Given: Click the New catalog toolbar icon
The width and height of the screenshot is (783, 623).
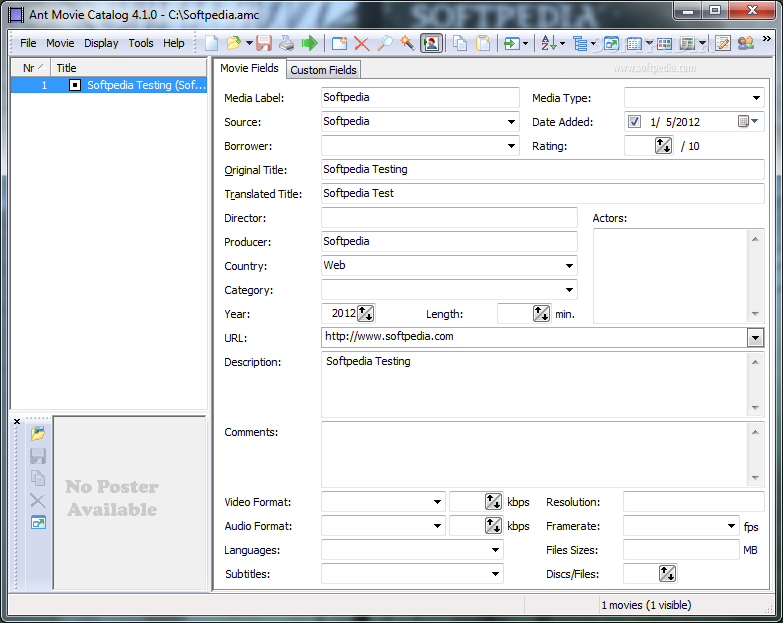Looking at the screenshot, I should click(x=212, y=43).
